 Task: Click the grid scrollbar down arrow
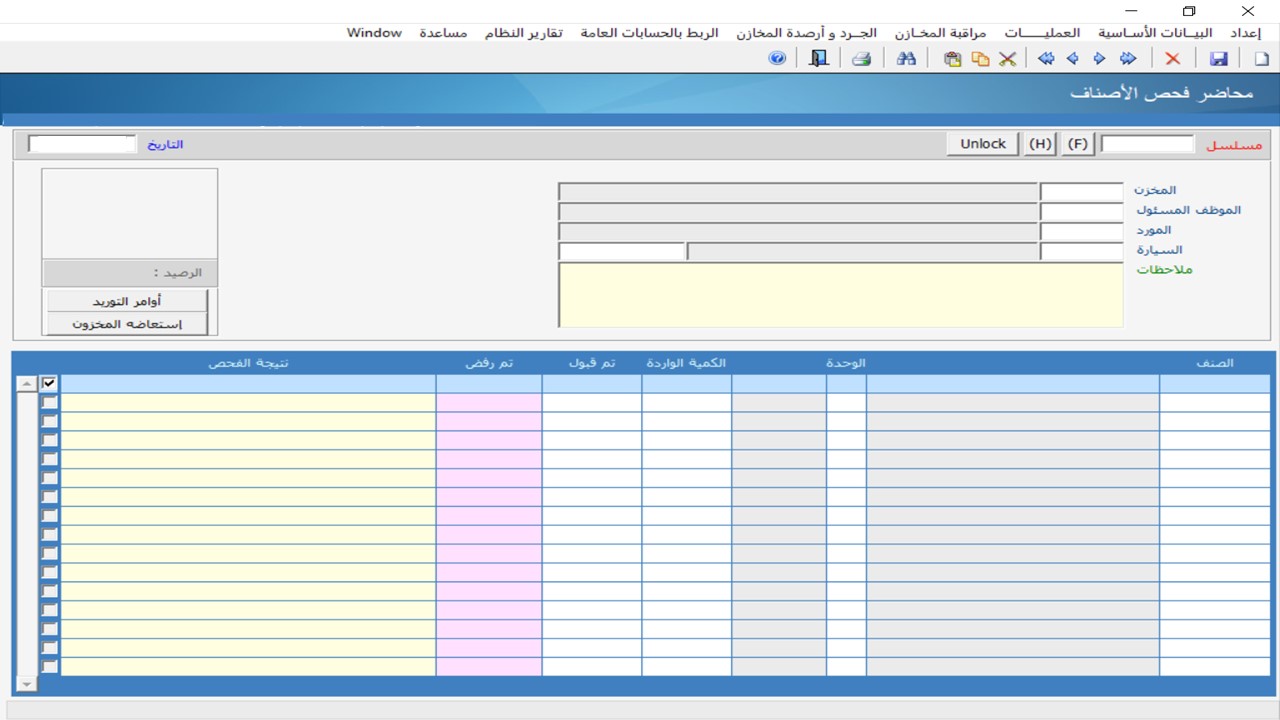(x=27, y=684)
